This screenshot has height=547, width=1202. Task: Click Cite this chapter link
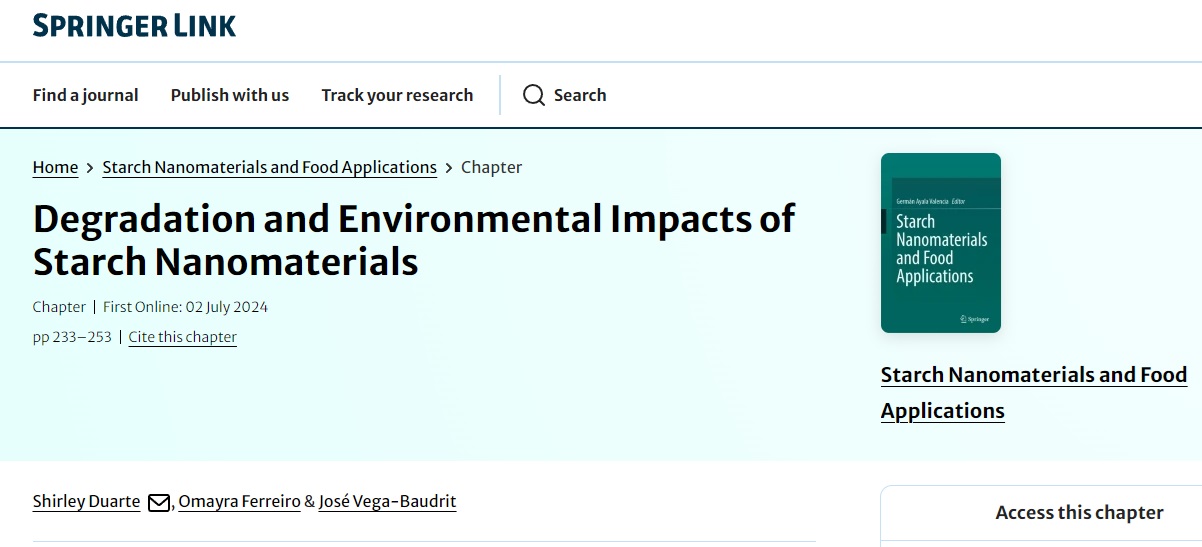[x=182, y=337]
